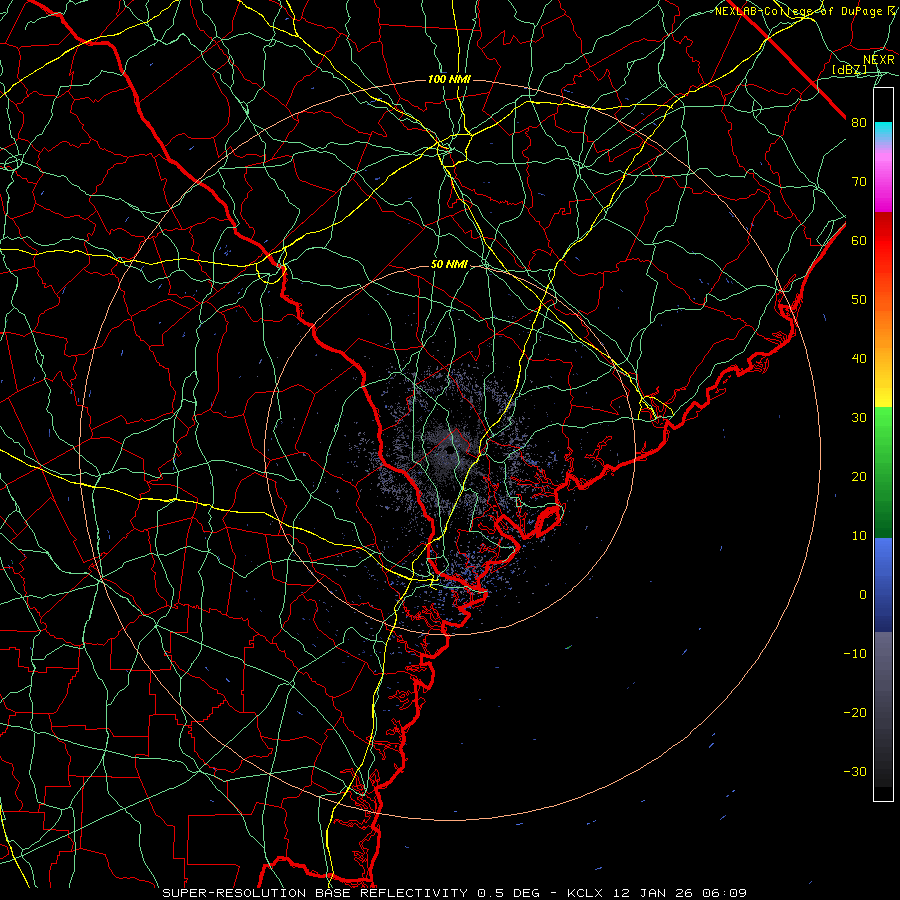This screenshot has width=900, height=900.
Task: Click the 0 value on the color scale
Action: coord(863,595)
